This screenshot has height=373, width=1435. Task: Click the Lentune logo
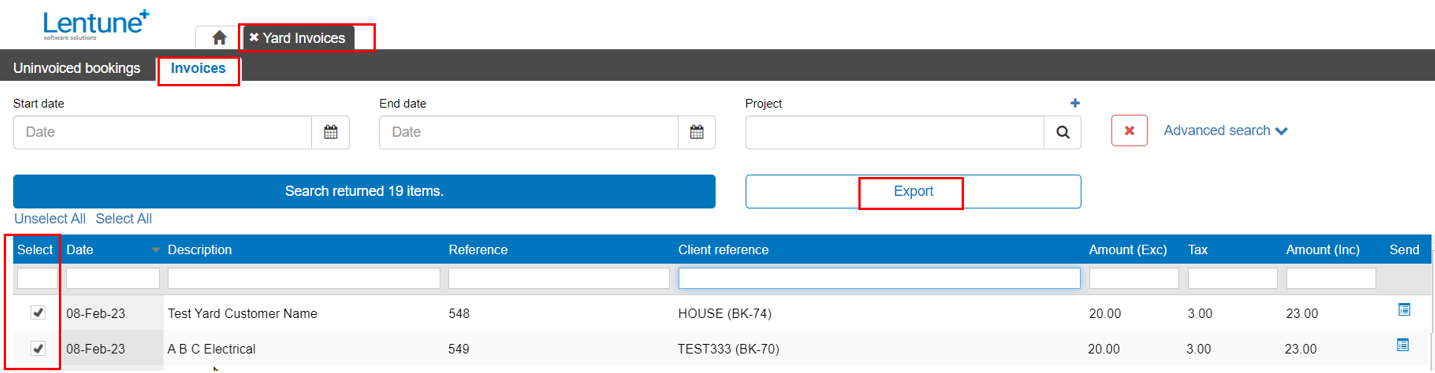pyautogui.click(x=96, y=24)
